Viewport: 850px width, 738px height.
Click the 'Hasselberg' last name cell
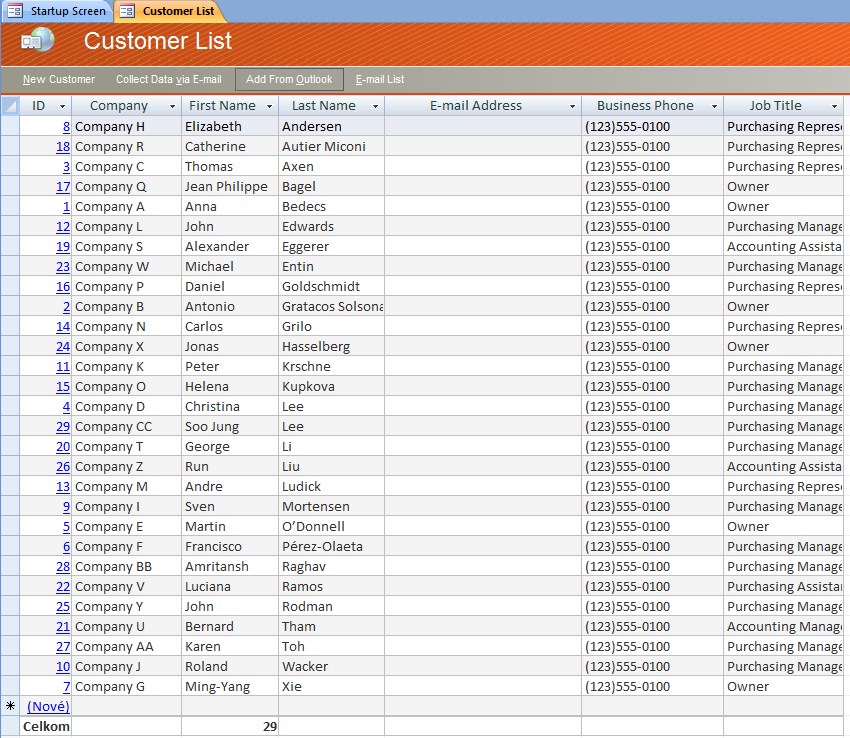(332, 346)
